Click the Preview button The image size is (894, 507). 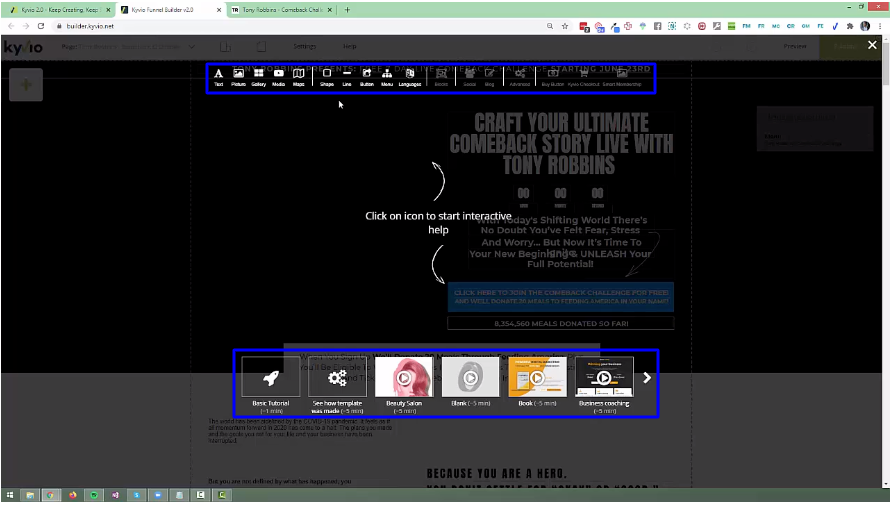[796, 46]
